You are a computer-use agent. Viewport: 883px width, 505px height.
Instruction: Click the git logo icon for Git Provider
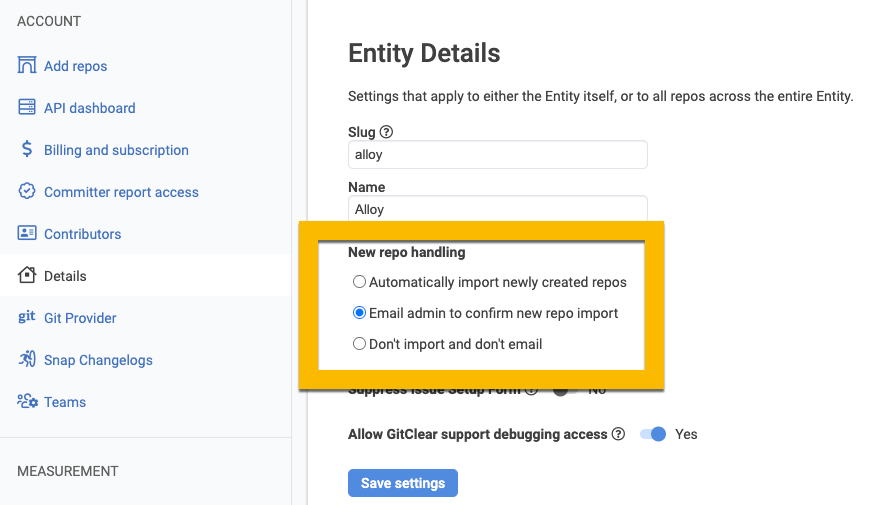click(27, 318)
